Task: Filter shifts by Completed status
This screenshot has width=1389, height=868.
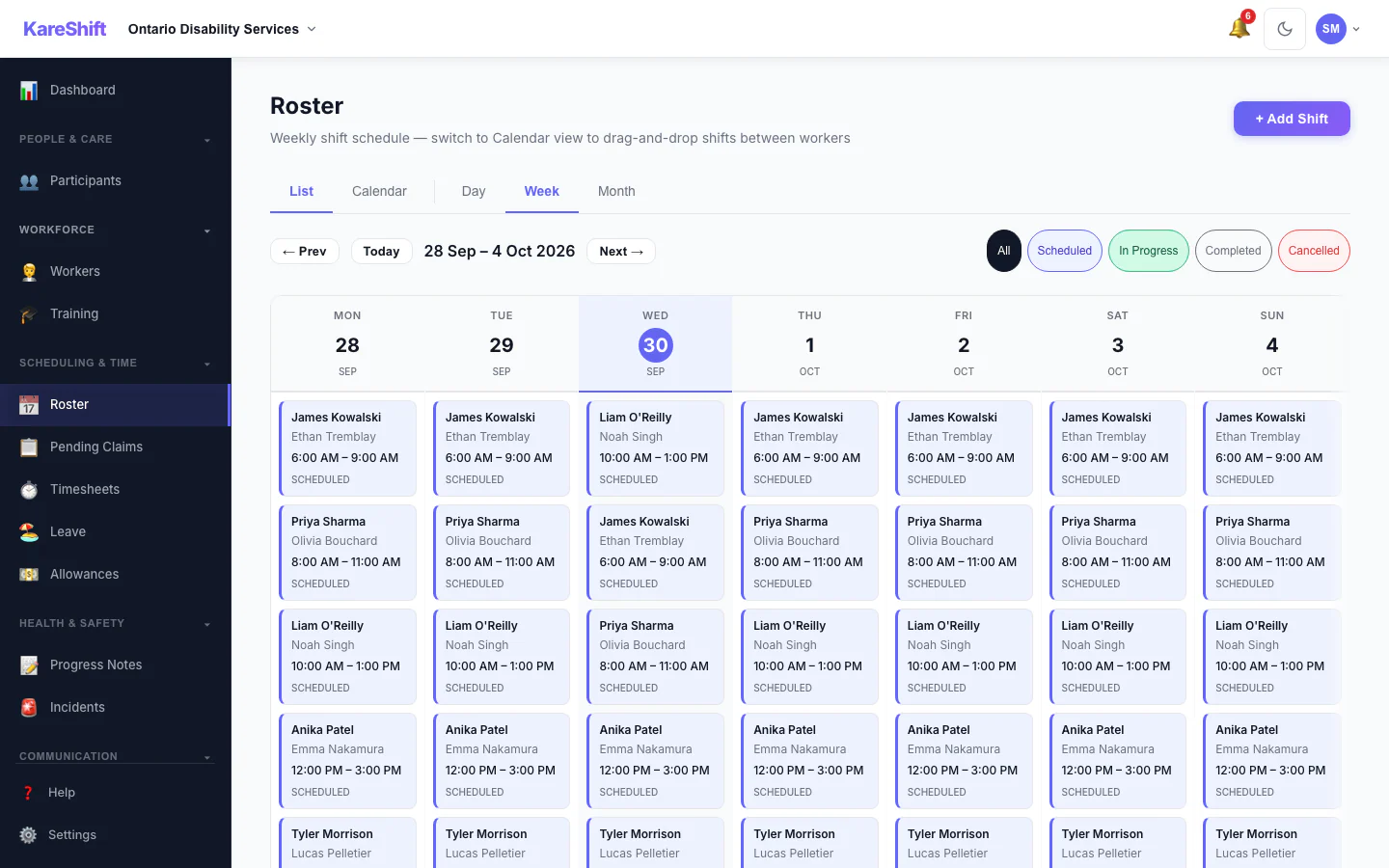Action: point(1234,251)
